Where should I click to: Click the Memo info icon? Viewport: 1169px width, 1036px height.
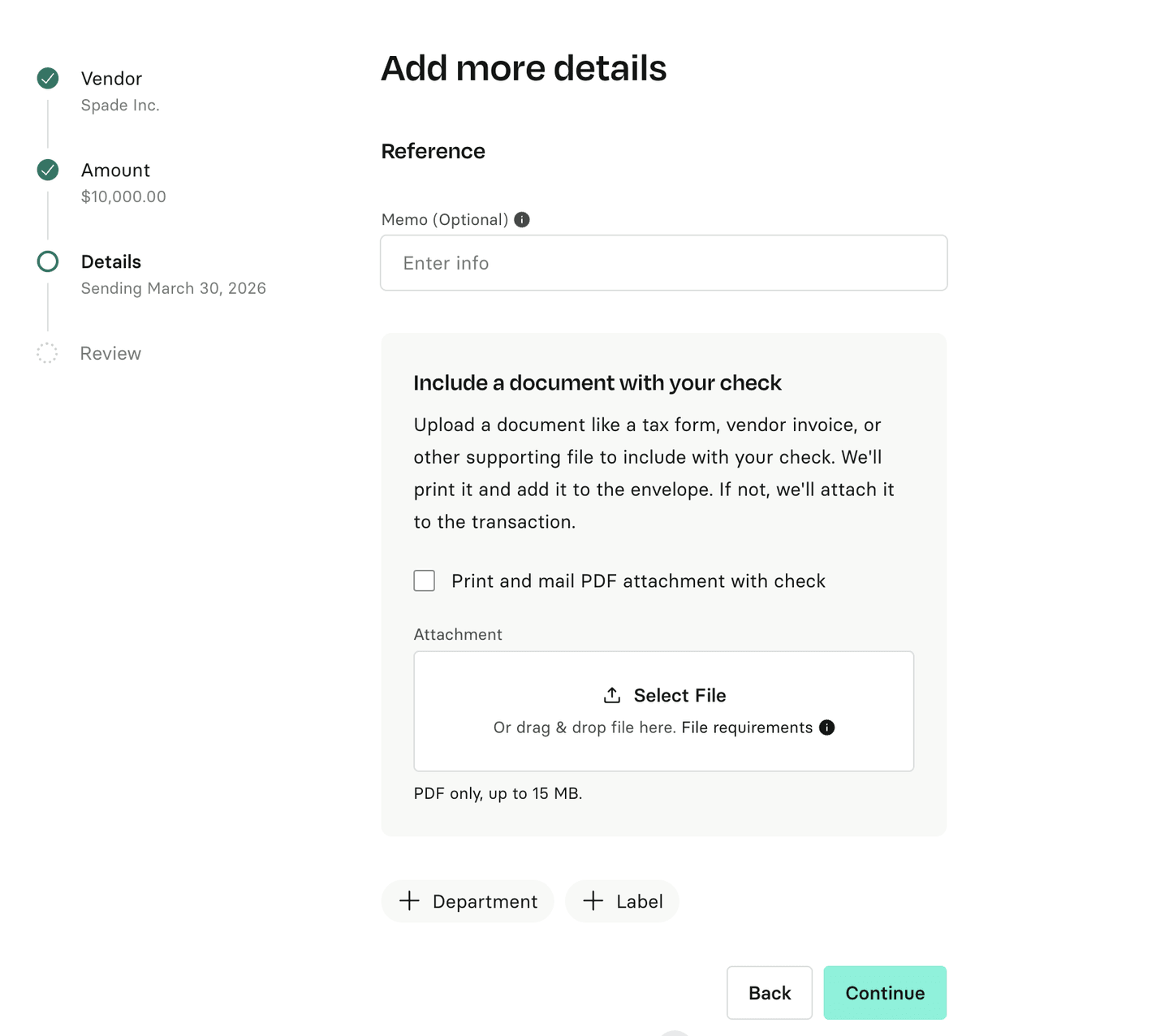(522, 219)
